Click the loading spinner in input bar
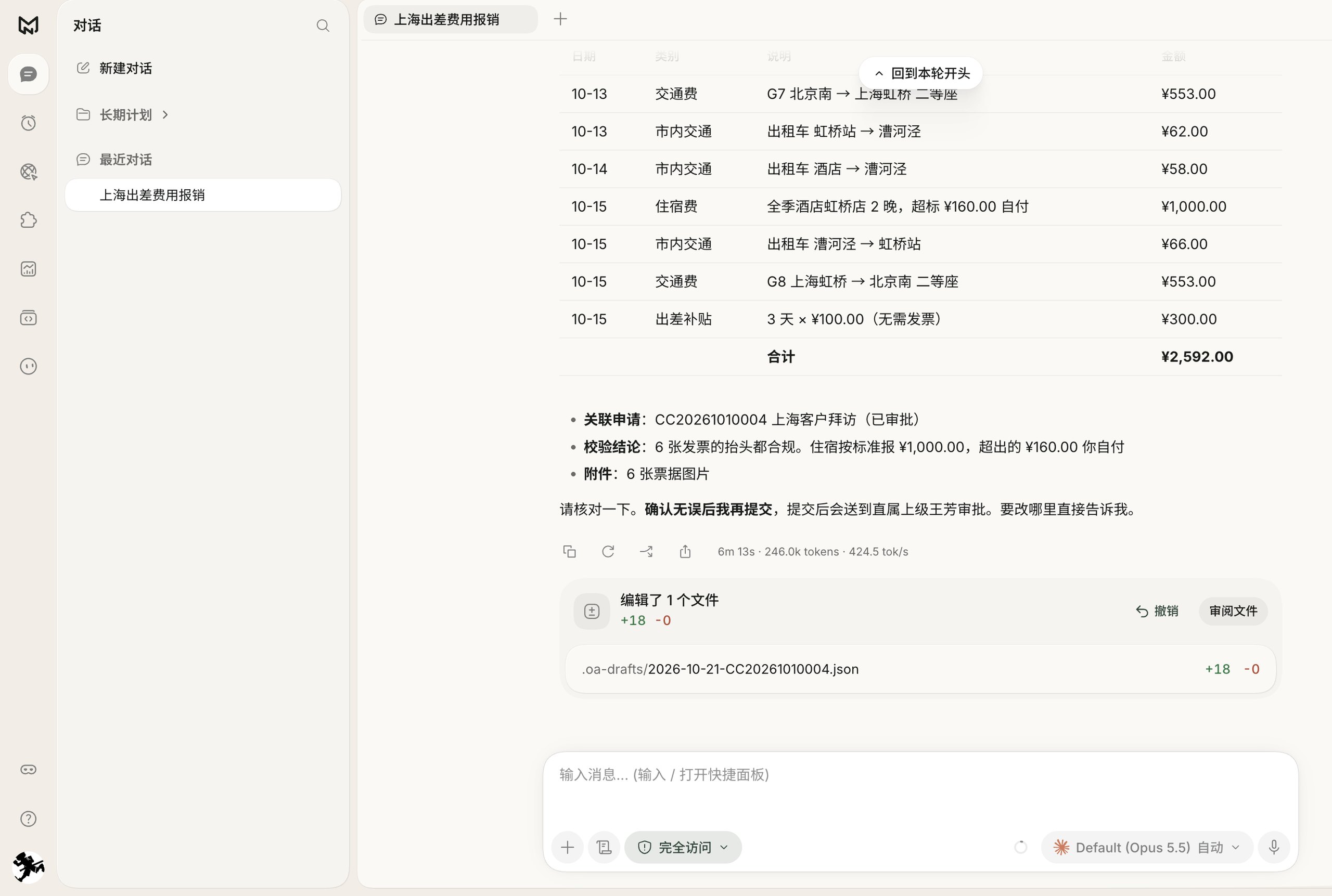This screenshot has width=1332, height=896. (1020, 847)
